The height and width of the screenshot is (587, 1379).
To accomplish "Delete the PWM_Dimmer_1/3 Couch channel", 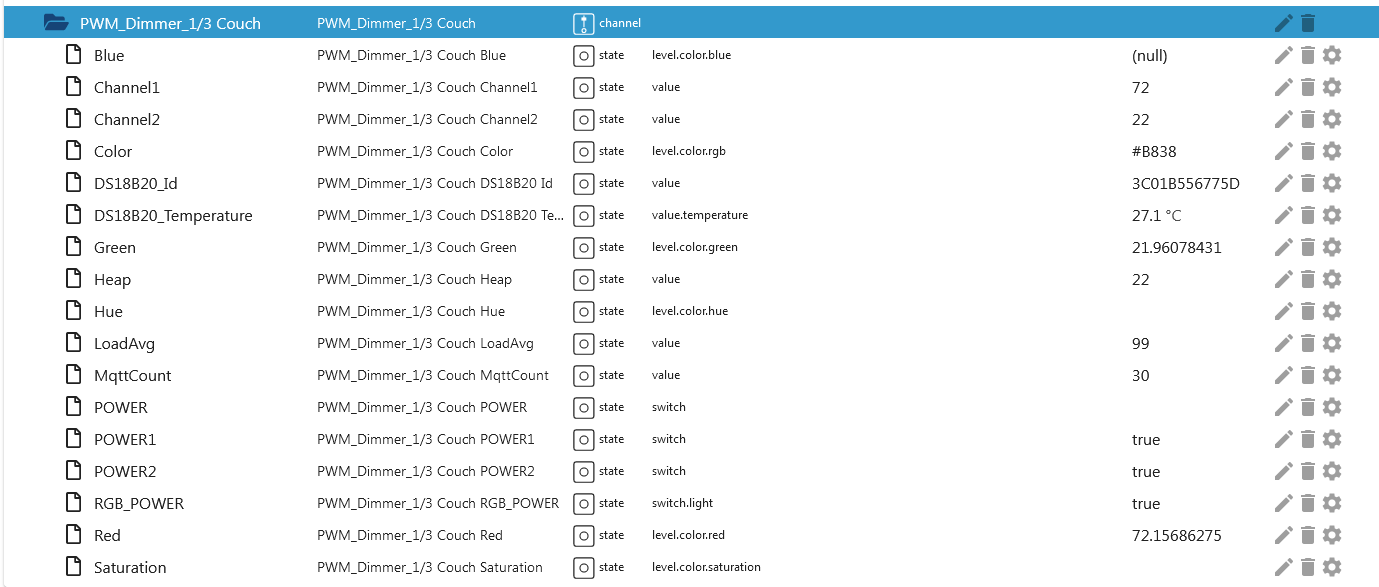I will click(x=1308, y=23).
